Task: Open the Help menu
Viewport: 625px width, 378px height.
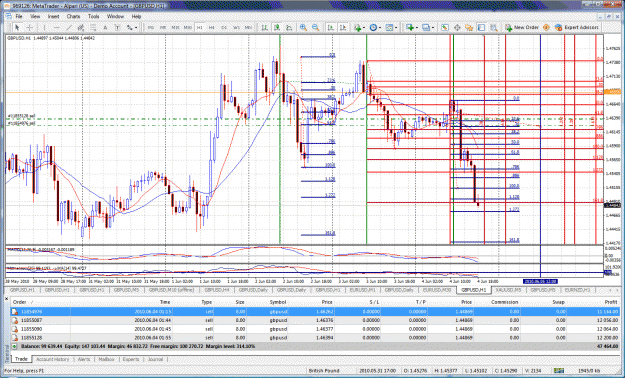Action: [x=136, y=16]
